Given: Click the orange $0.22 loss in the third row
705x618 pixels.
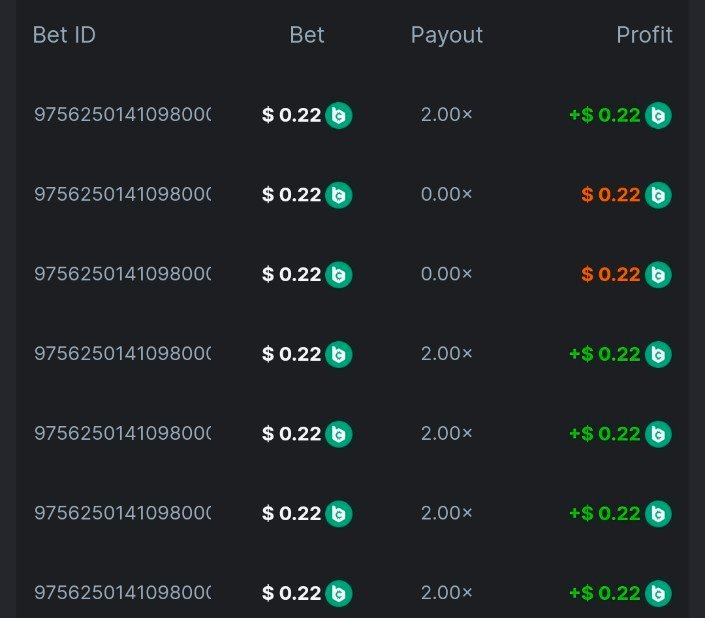Looking at the screenshot, I should pyautogui.click(x=610, y=274).
